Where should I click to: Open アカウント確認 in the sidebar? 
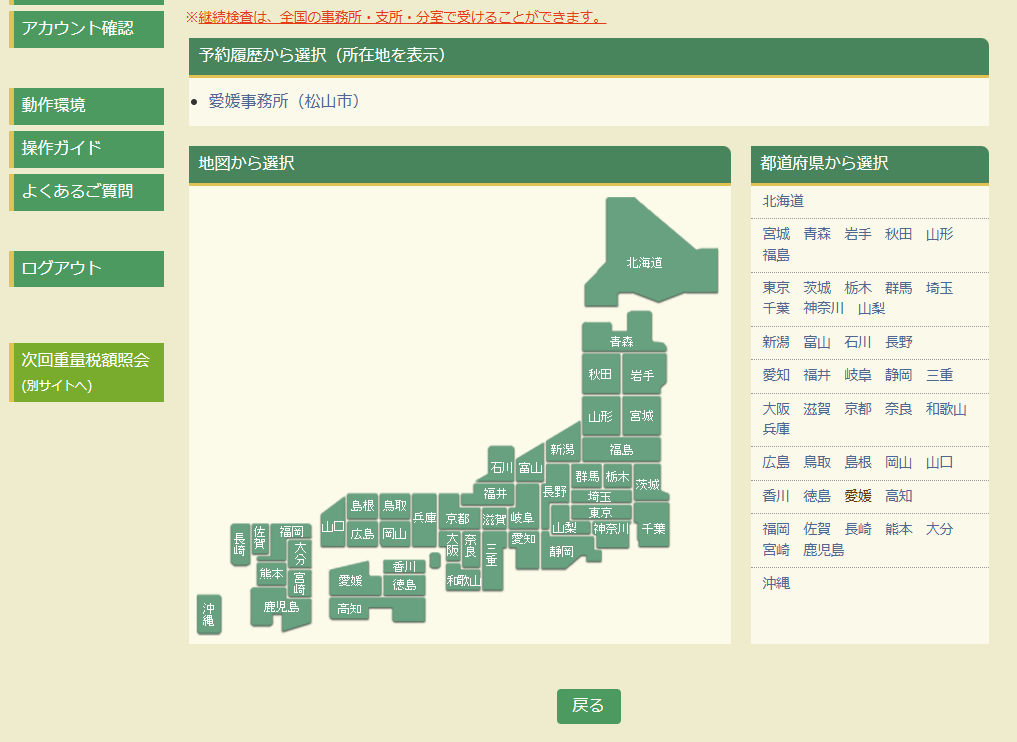point(87,28)
